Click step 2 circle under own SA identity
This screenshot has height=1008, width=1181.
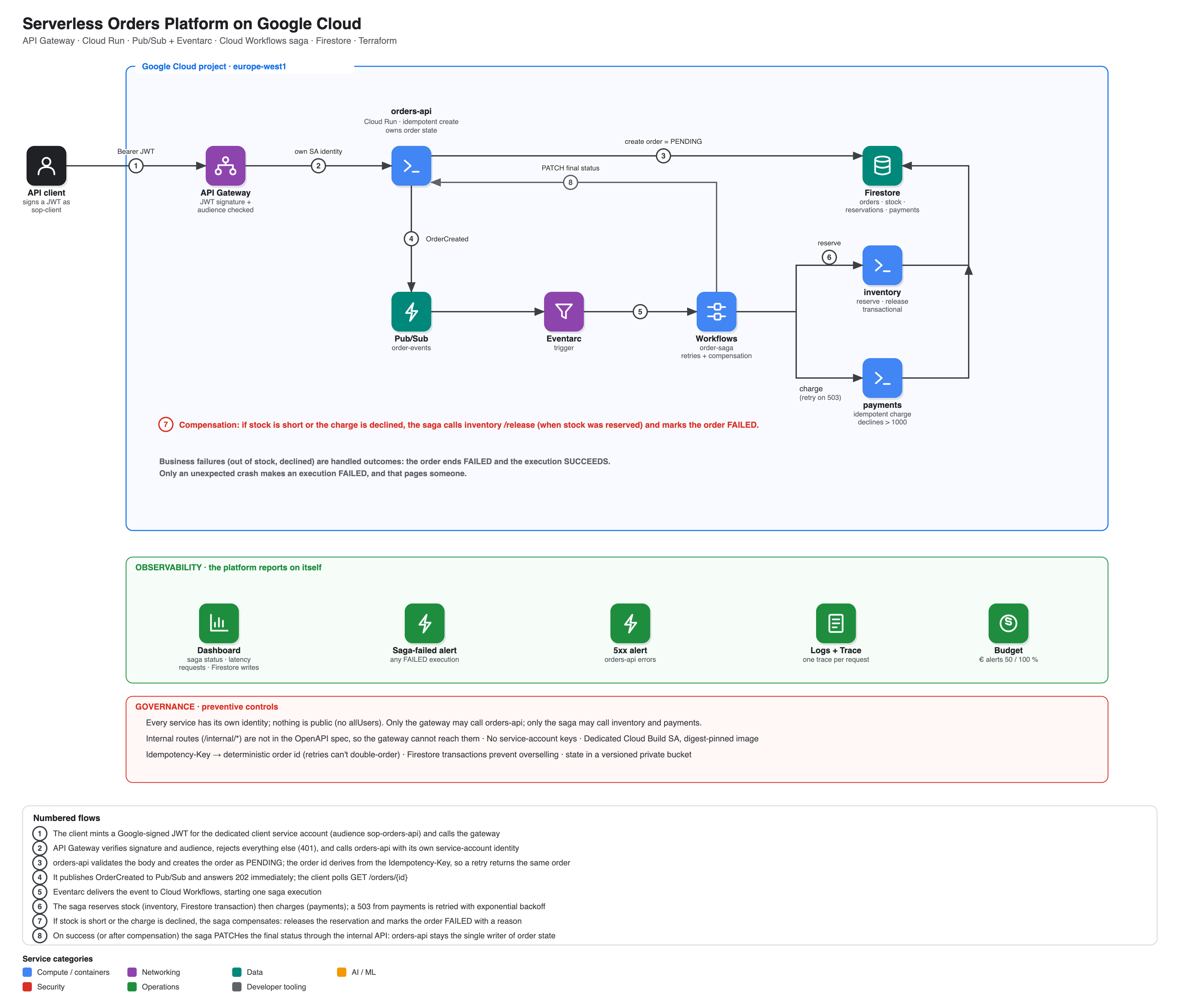(x=318, y=166)
